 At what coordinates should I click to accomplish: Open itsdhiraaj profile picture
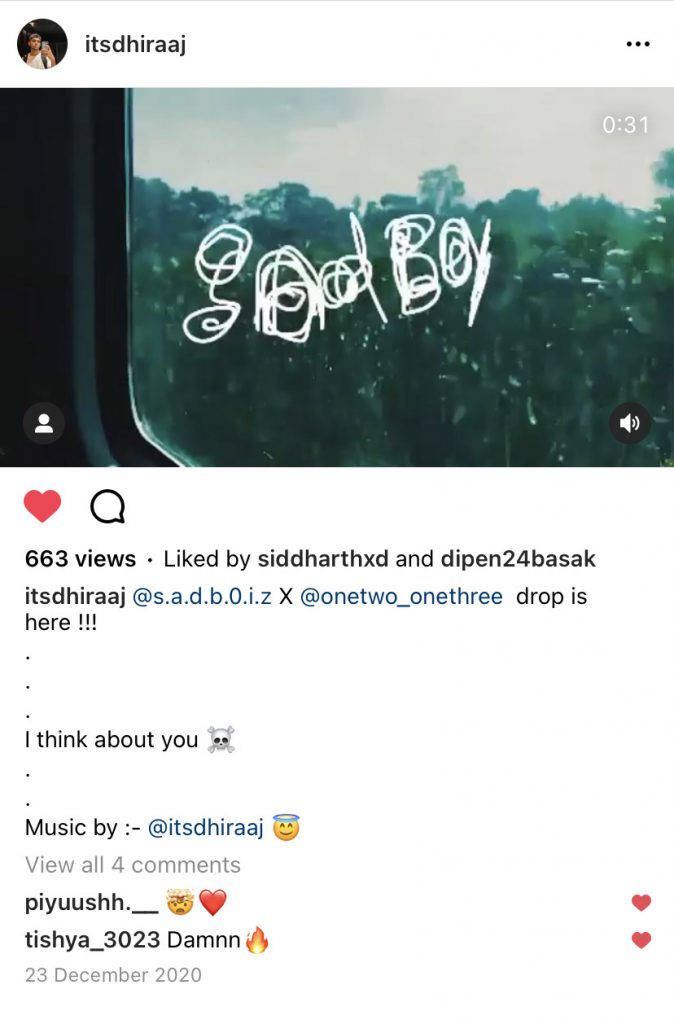pos(42,44)
